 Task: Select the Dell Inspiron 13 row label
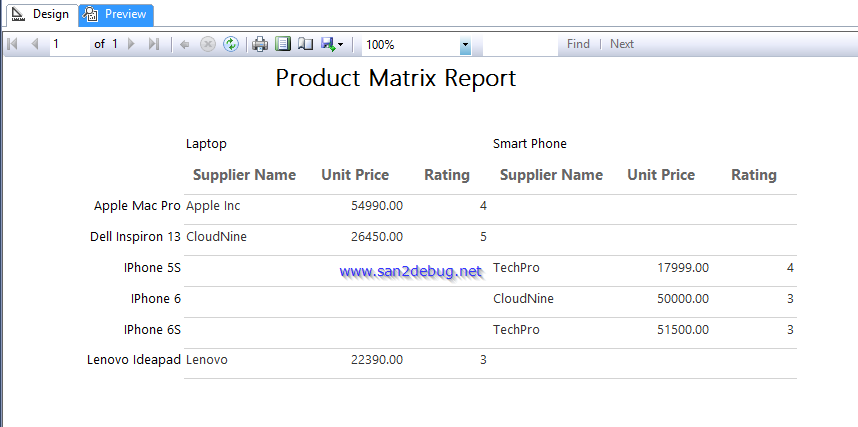pos(135,236)
